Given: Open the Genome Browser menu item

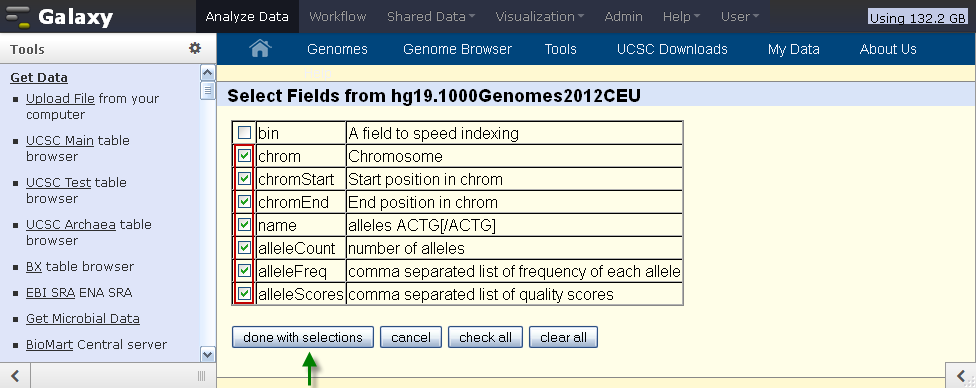Looking at the screenshot, I should (458, 49).
